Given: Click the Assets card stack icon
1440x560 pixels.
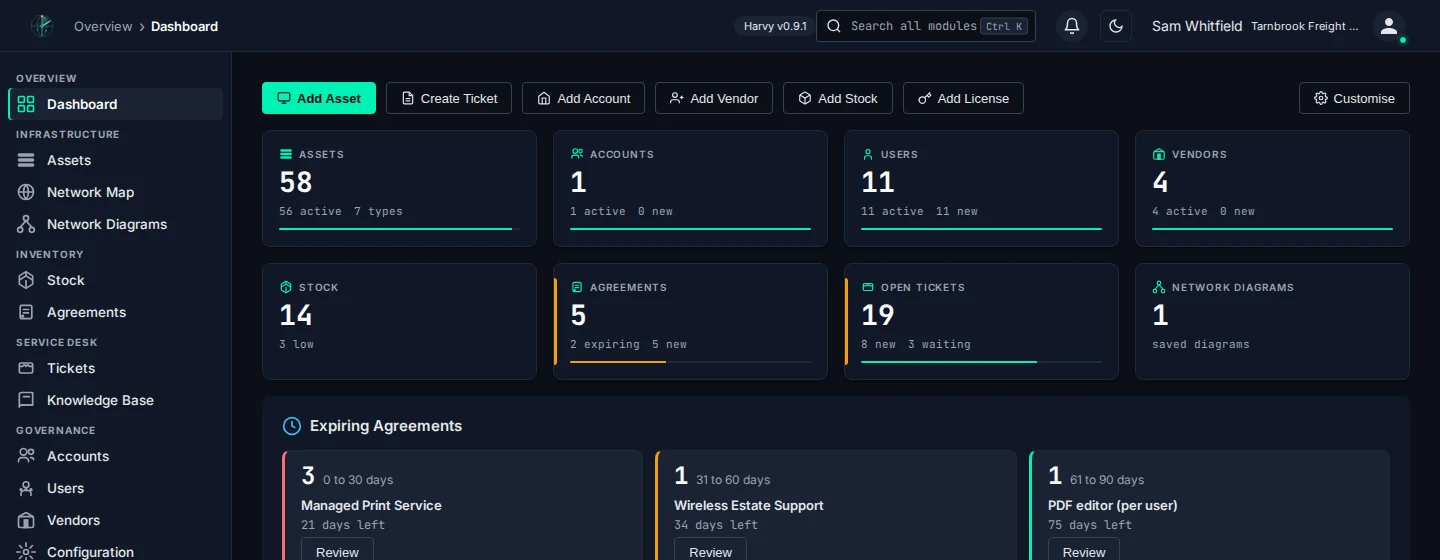Looking at the screenshot, I should (x=286, y=154).
